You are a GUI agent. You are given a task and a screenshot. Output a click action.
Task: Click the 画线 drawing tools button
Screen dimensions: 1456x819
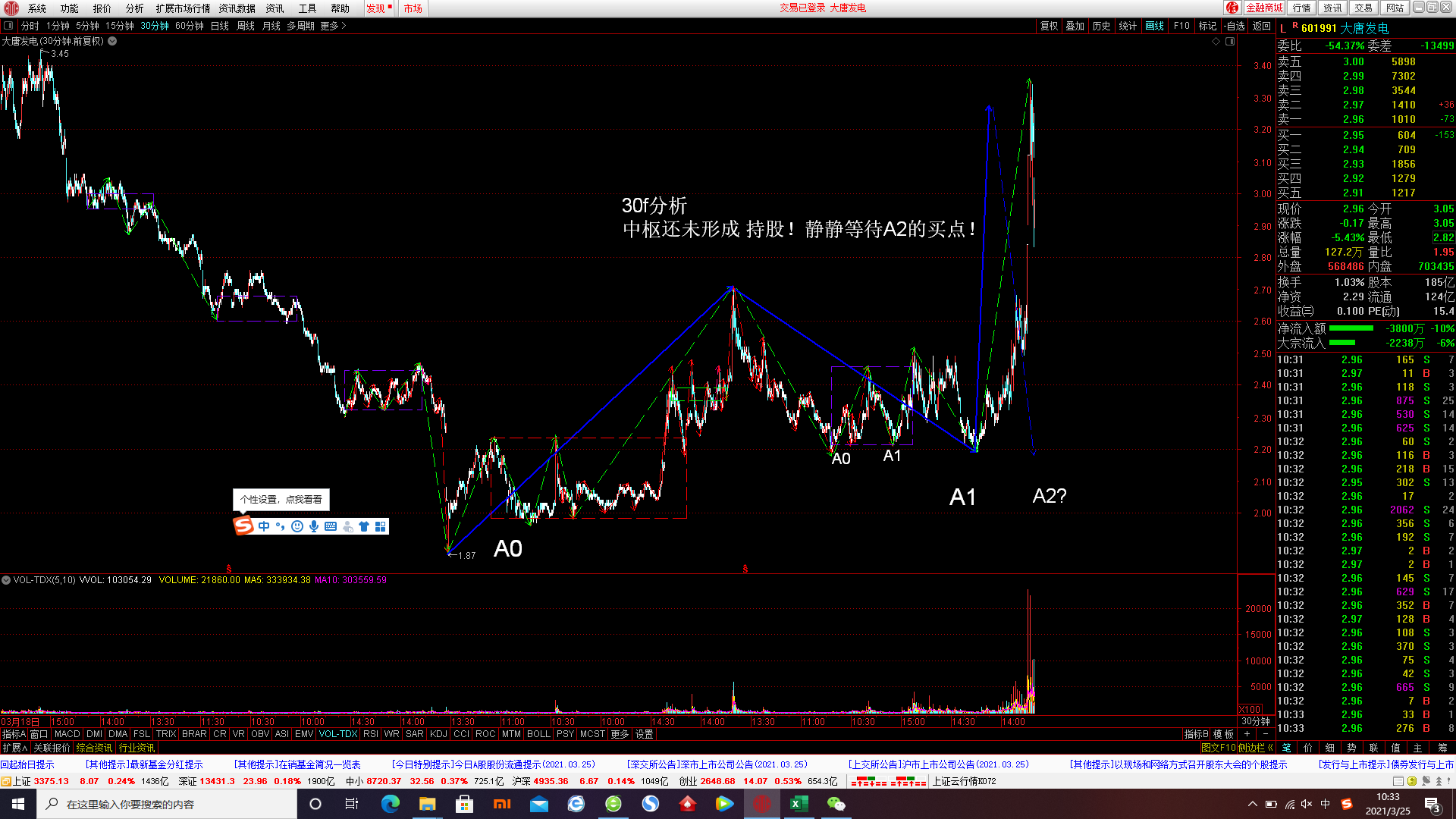(x=1154, y=26)
